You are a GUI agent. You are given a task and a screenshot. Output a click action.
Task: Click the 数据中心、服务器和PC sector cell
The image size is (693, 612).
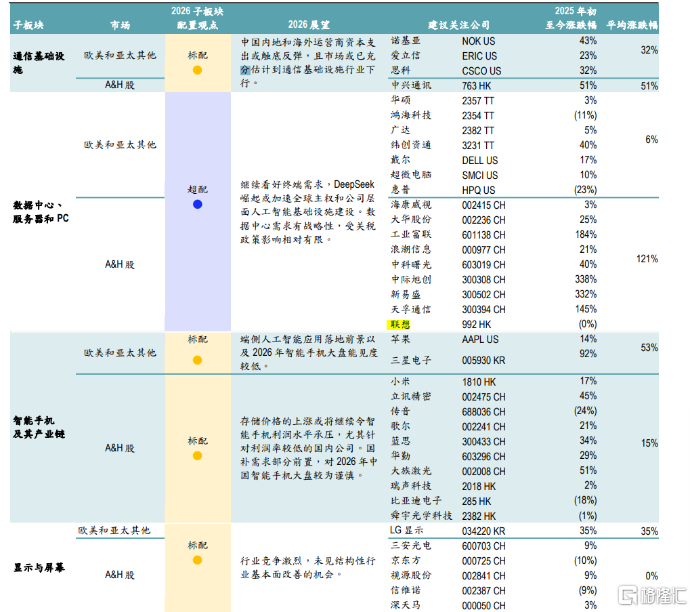coord(41,212)
